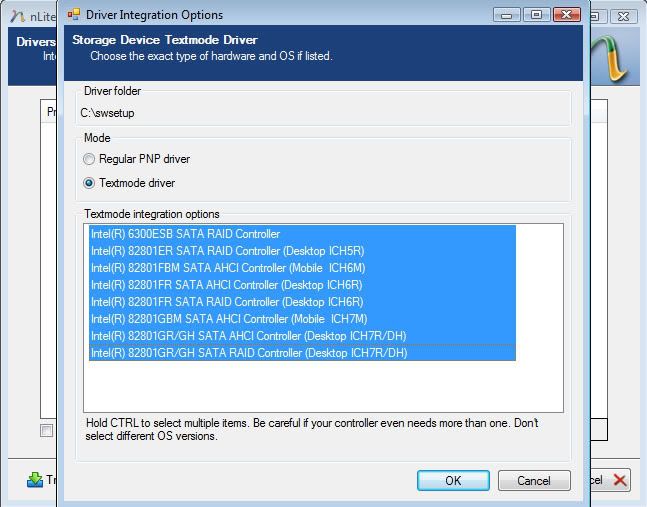Cancel the Driver Integration Options dialog
647x507 pixels.
click(x=534, y=481)
